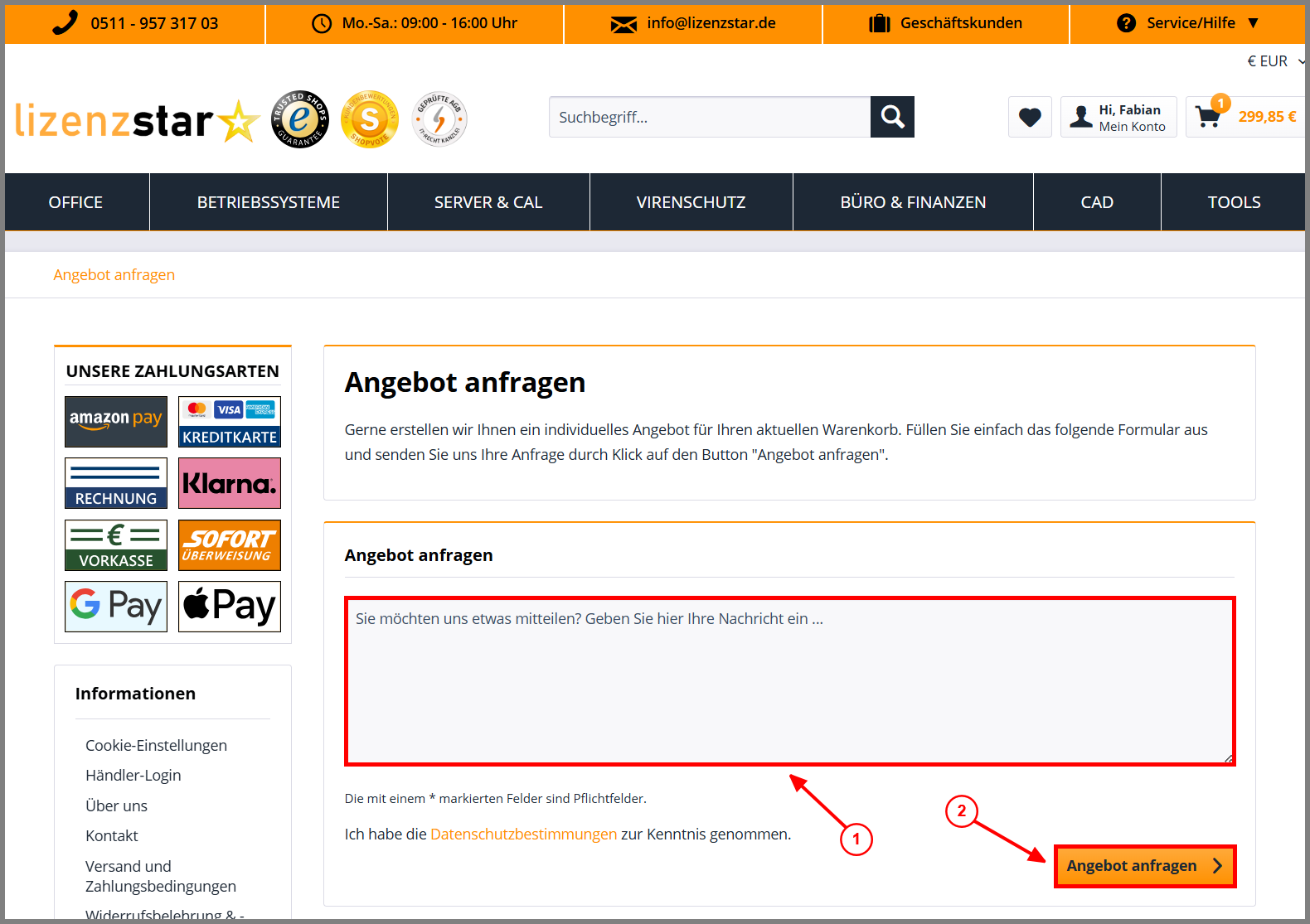Open the VIRENSCHUTZ category menu
Image resolution: width=1310 pixels, height=924 pixels.
691,202
